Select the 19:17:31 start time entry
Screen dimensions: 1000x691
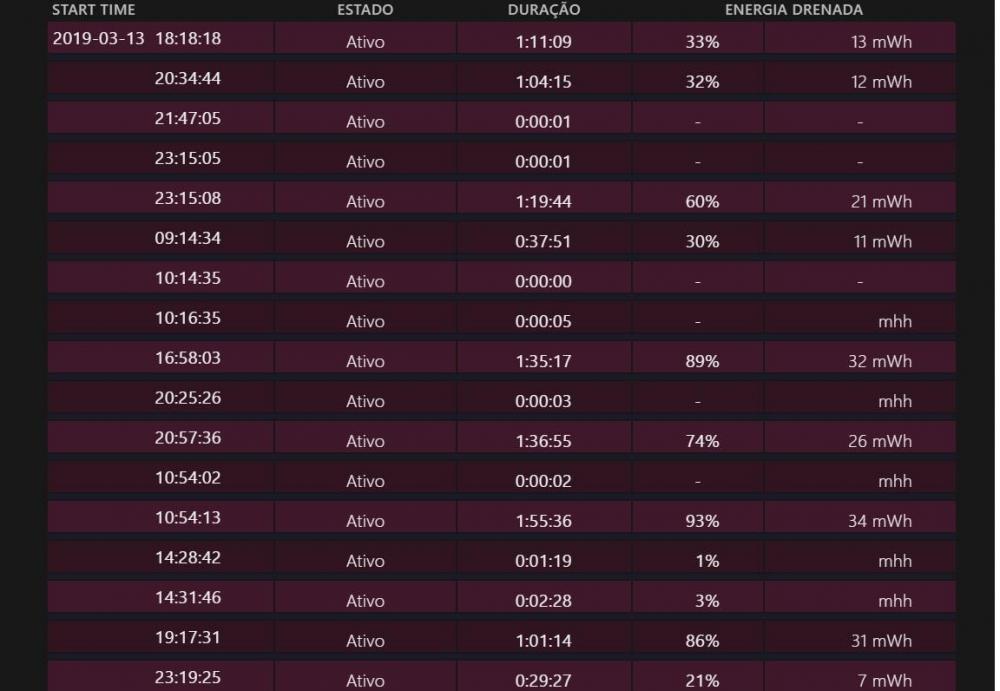pyautogui.click(x=187, y=638)
